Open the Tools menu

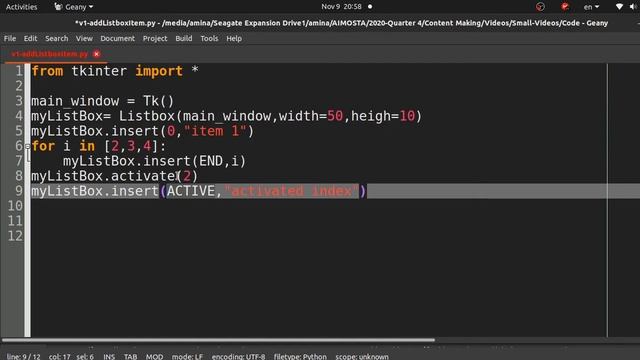pyautogui.click(x=209, y=38)
